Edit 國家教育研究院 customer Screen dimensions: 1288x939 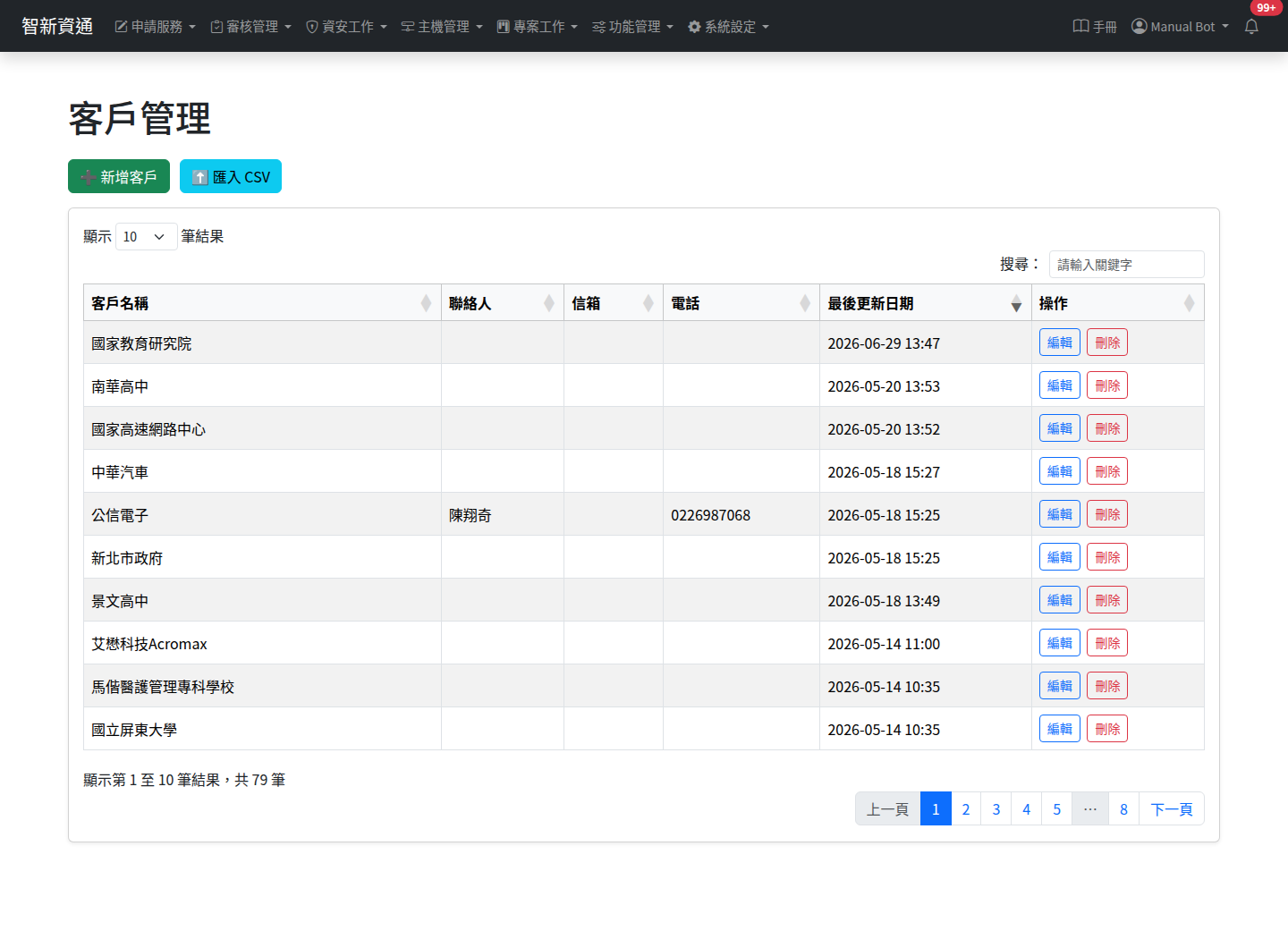[1060, 343]
